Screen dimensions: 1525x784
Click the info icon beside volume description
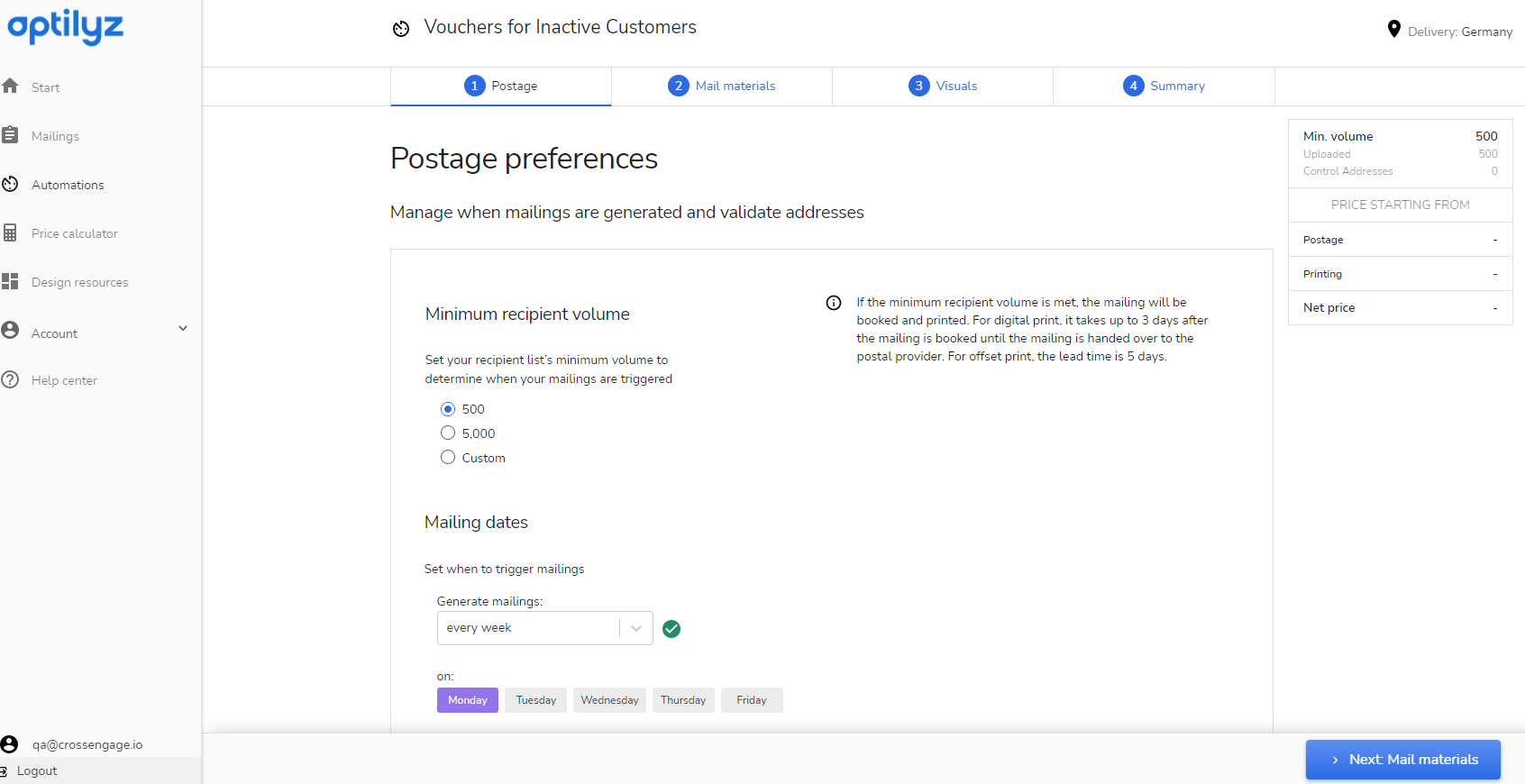(x=834, y=303)
